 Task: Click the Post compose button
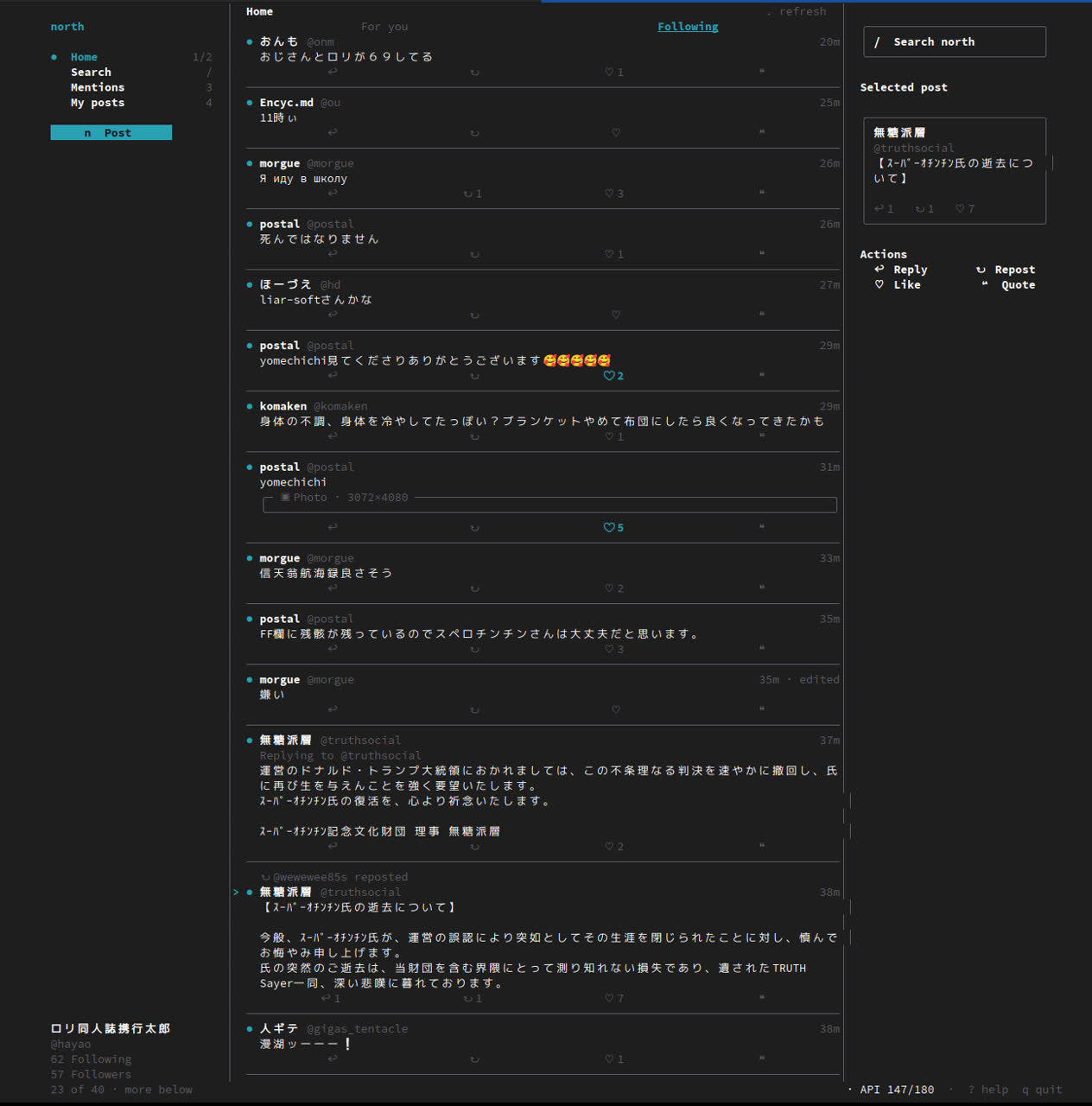point(111,132)
